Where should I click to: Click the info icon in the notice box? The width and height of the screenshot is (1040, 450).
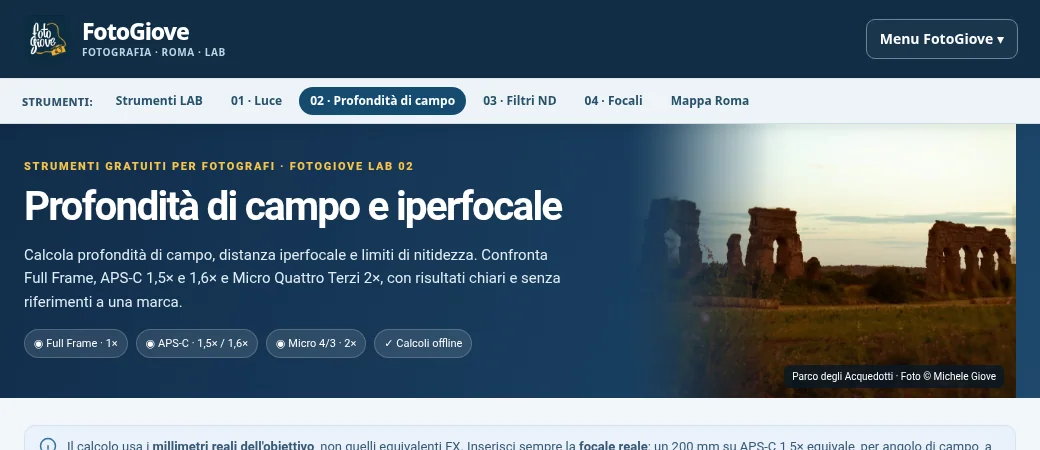point(48,445)
